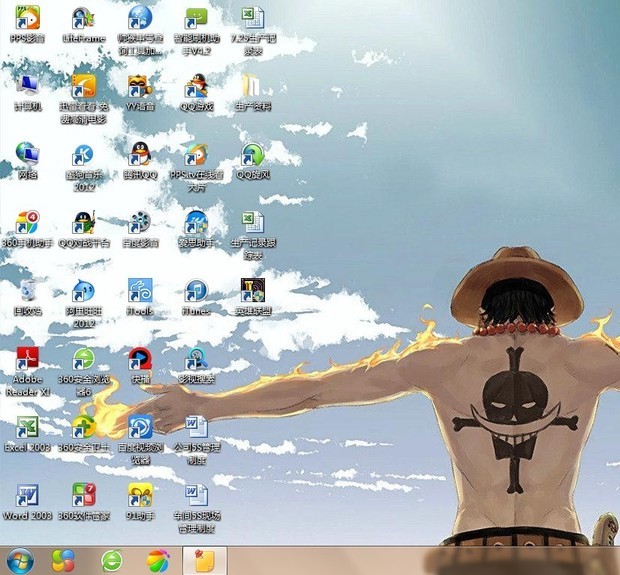Click the Windows Start button

(x=19, y=560)
